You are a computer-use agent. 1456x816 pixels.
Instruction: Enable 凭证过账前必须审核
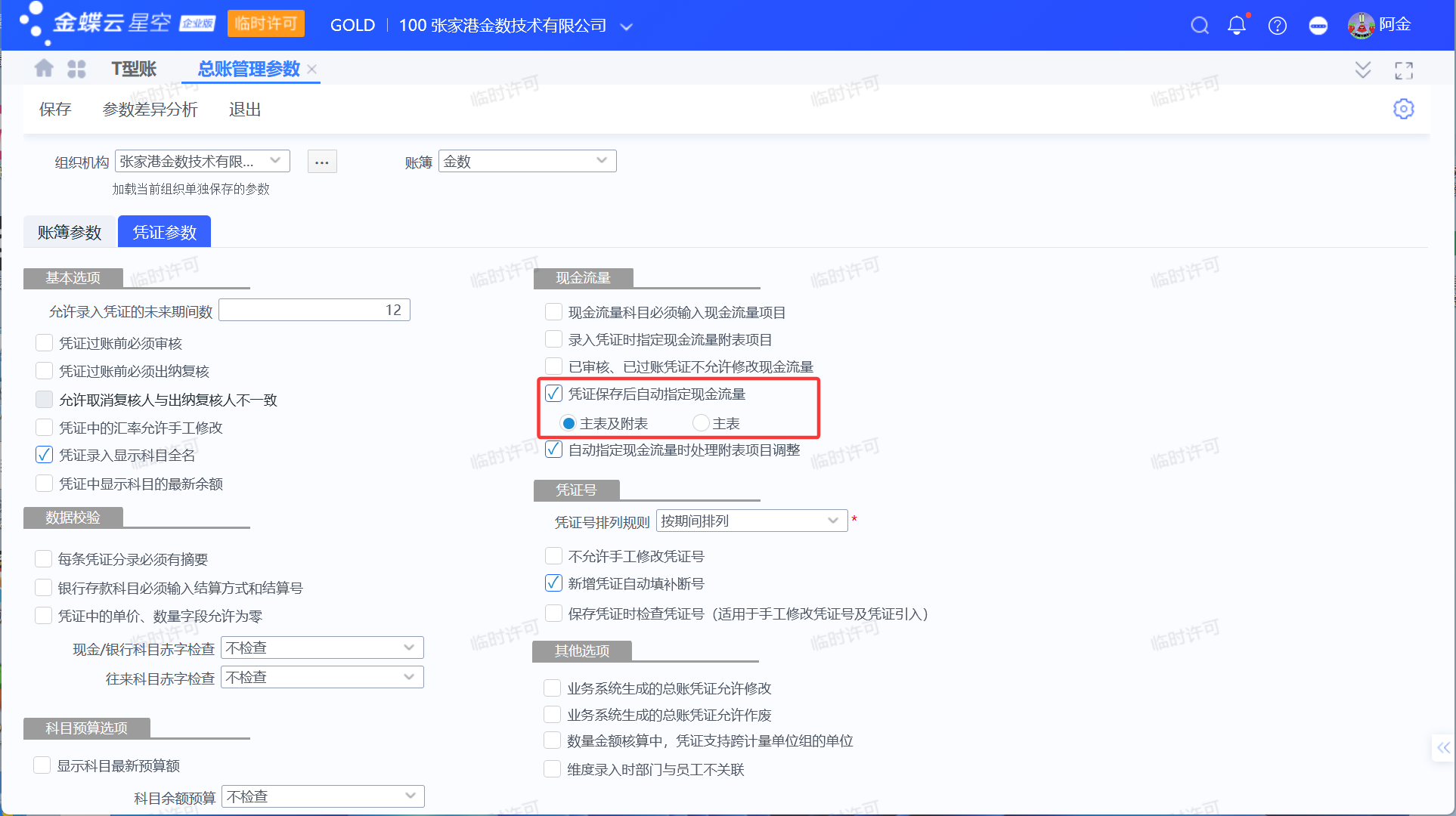coord(45,343)
